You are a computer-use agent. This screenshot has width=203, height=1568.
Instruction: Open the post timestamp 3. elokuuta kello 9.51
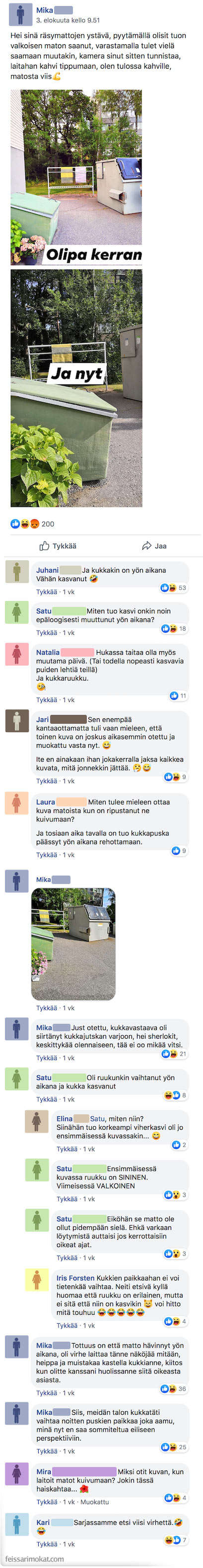click(x=68, y=20)
